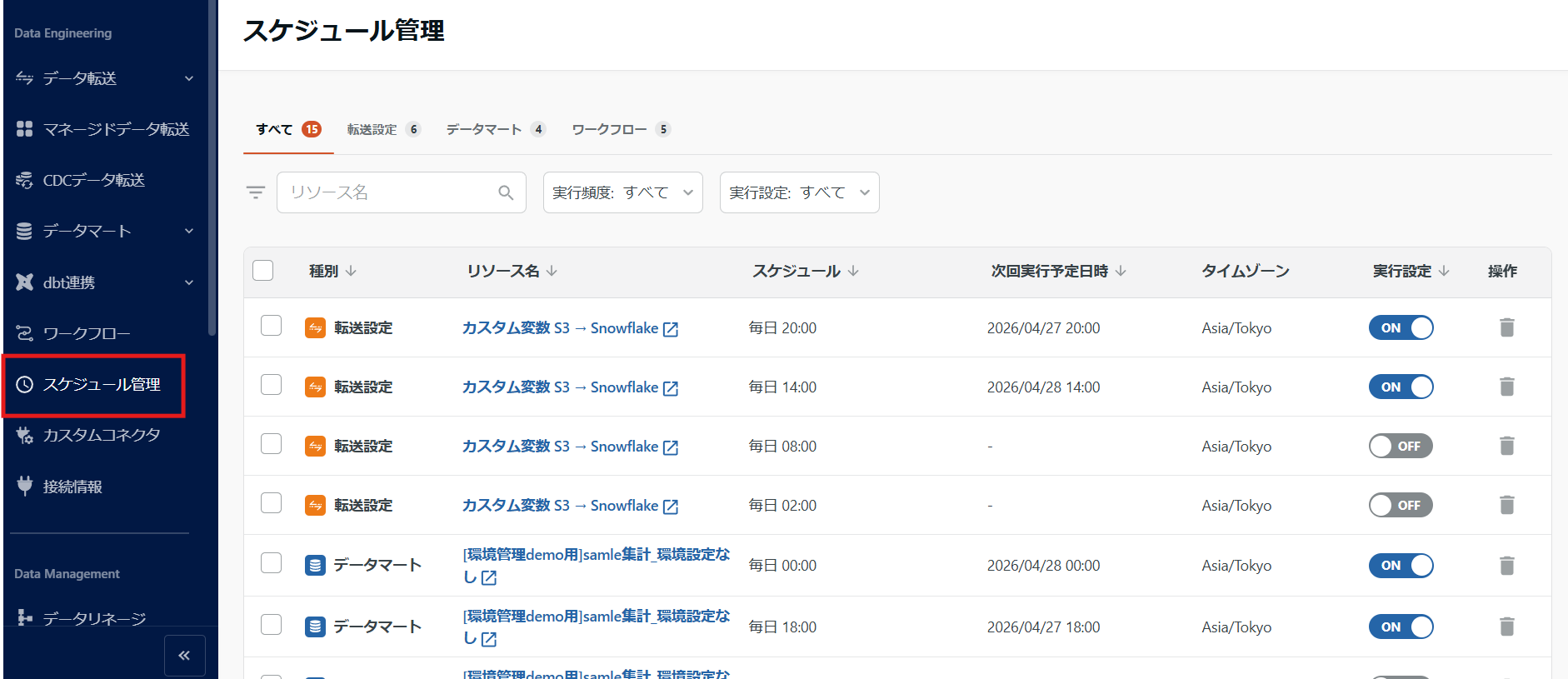This screenshot has width=1568, height=679.
Task: Delete the 毎日 18:00 schedule row
Action: 1507,627
